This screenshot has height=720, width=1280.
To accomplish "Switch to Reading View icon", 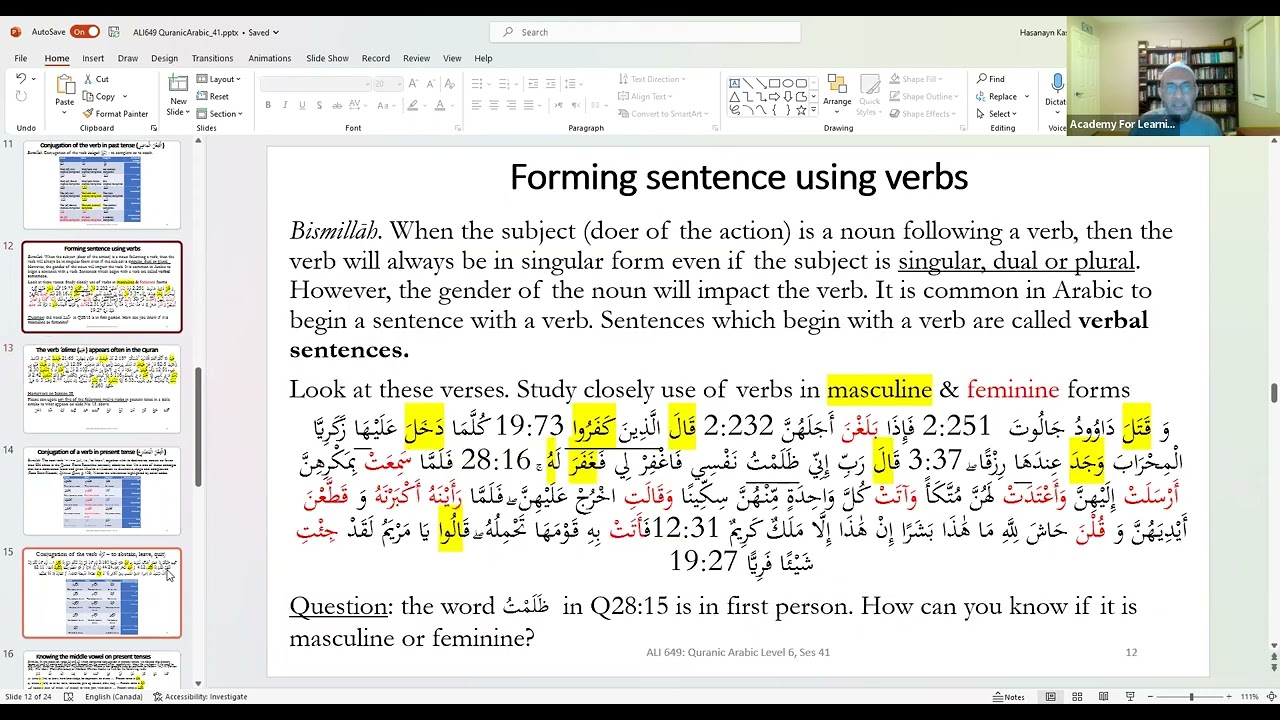I will tap(1104, 696).
